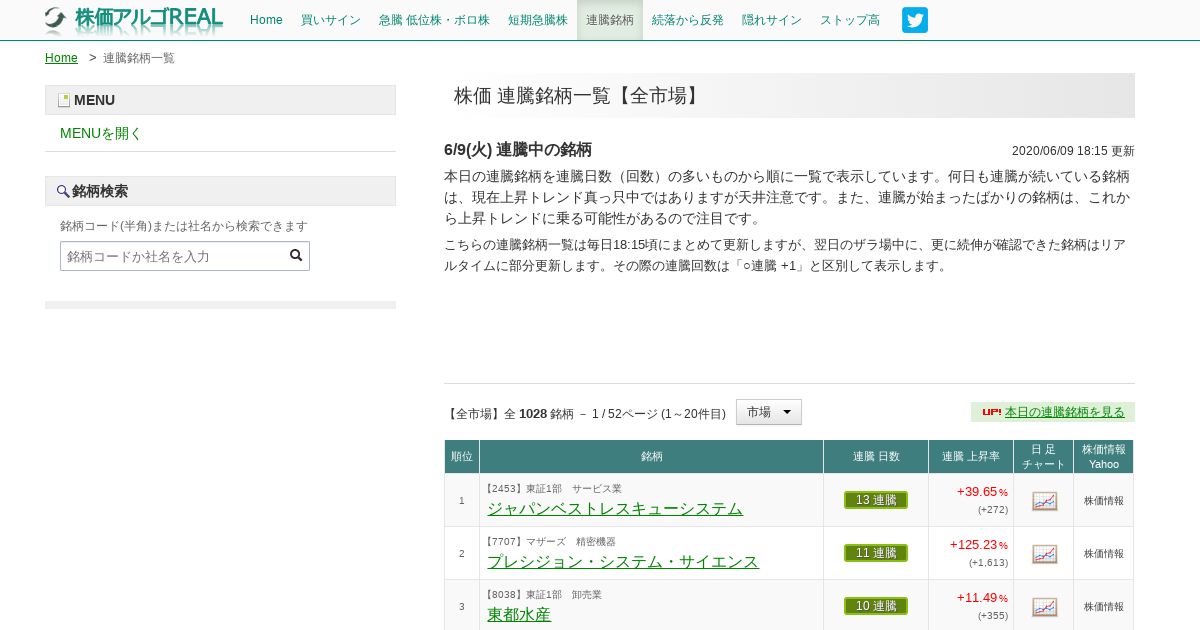Click the 株価アルゴREAL site logo
The image size is (1200, 630).
coord(134,19)
